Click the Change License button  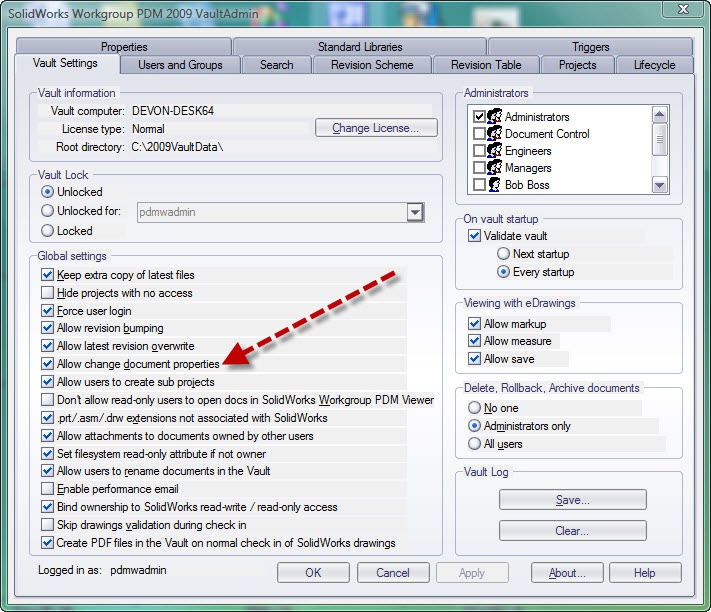point(376,128)
